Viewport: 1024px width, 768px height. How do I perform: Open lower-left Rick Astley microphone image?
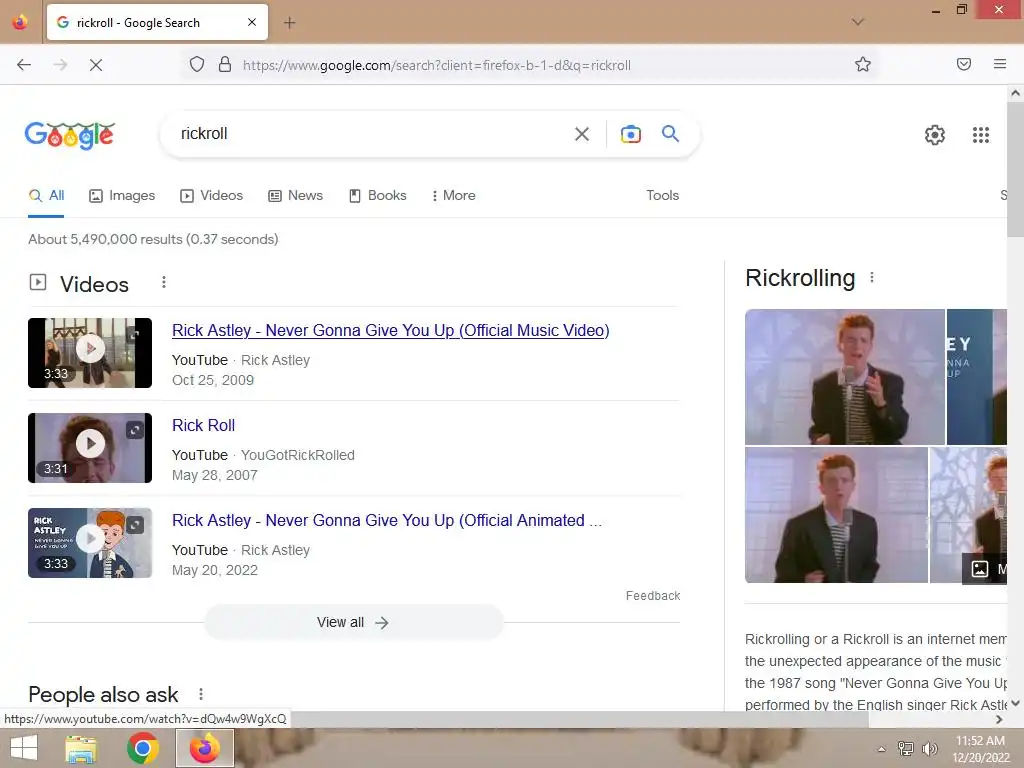click(836, 515)
